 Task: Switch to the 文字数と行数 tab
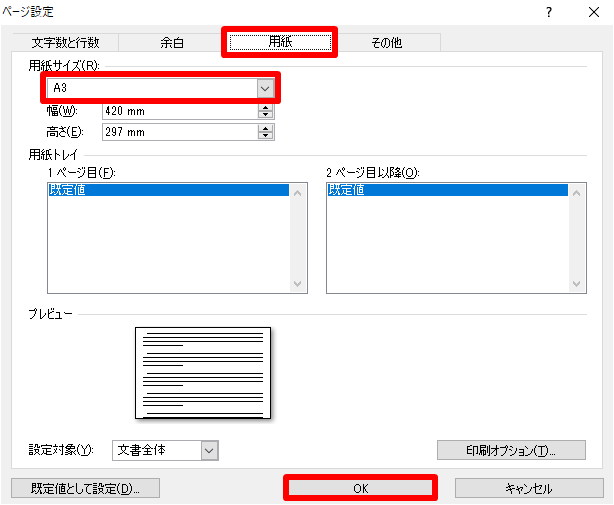65,42
